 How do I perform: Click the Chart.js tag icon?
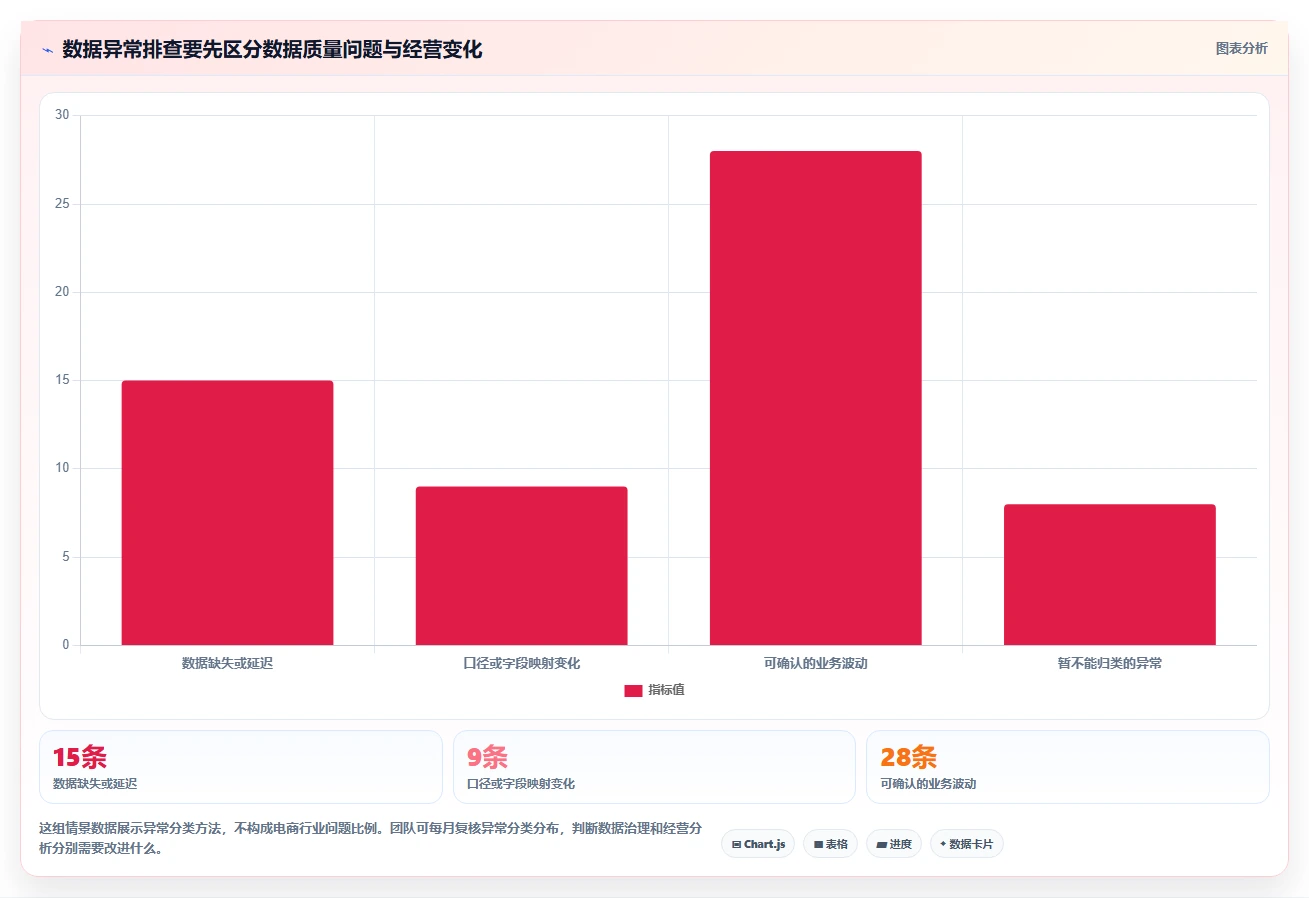[x=736, y=845]
